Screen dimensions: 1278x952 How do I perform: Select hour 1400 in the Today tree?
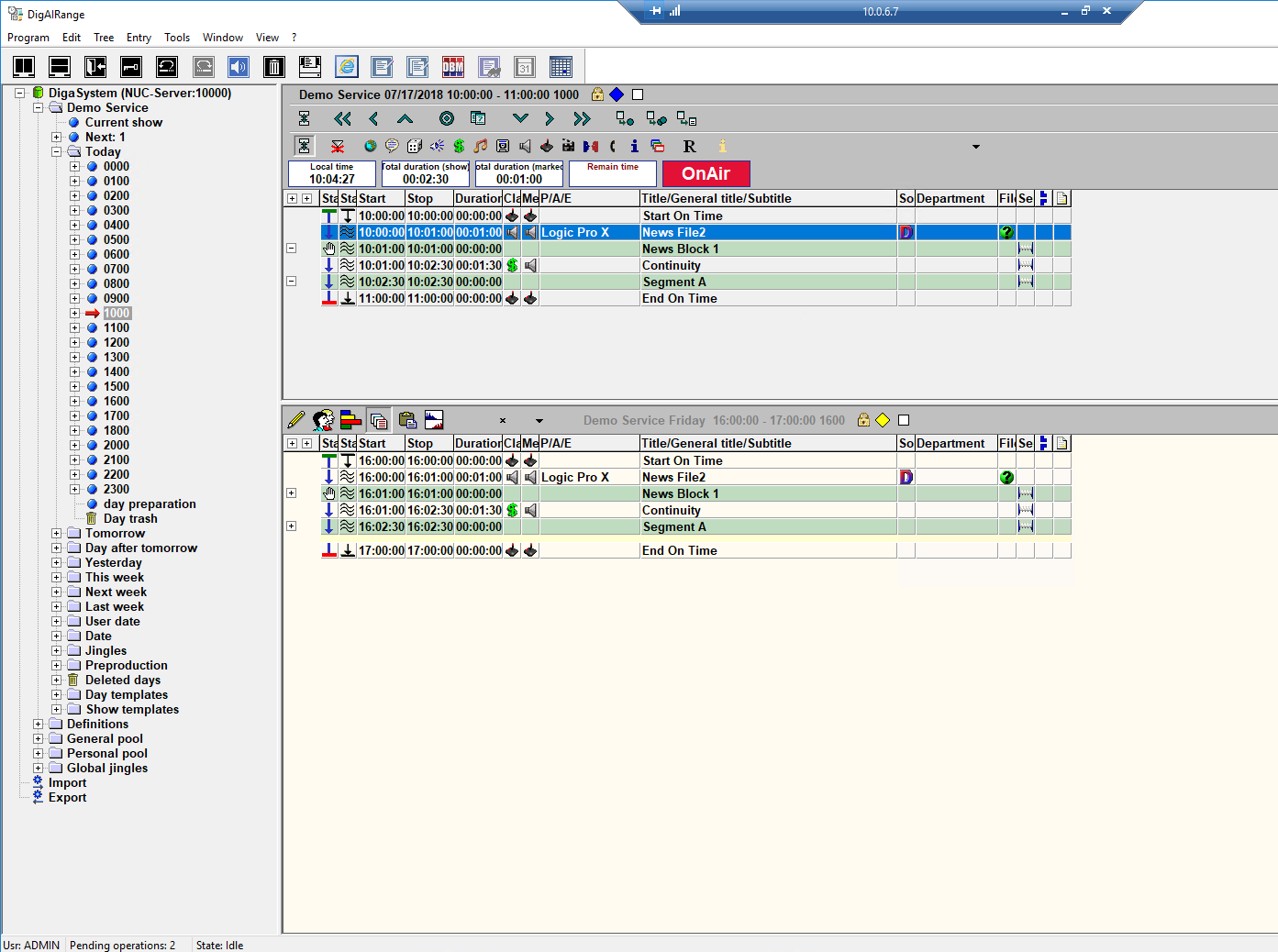(117, 371)
